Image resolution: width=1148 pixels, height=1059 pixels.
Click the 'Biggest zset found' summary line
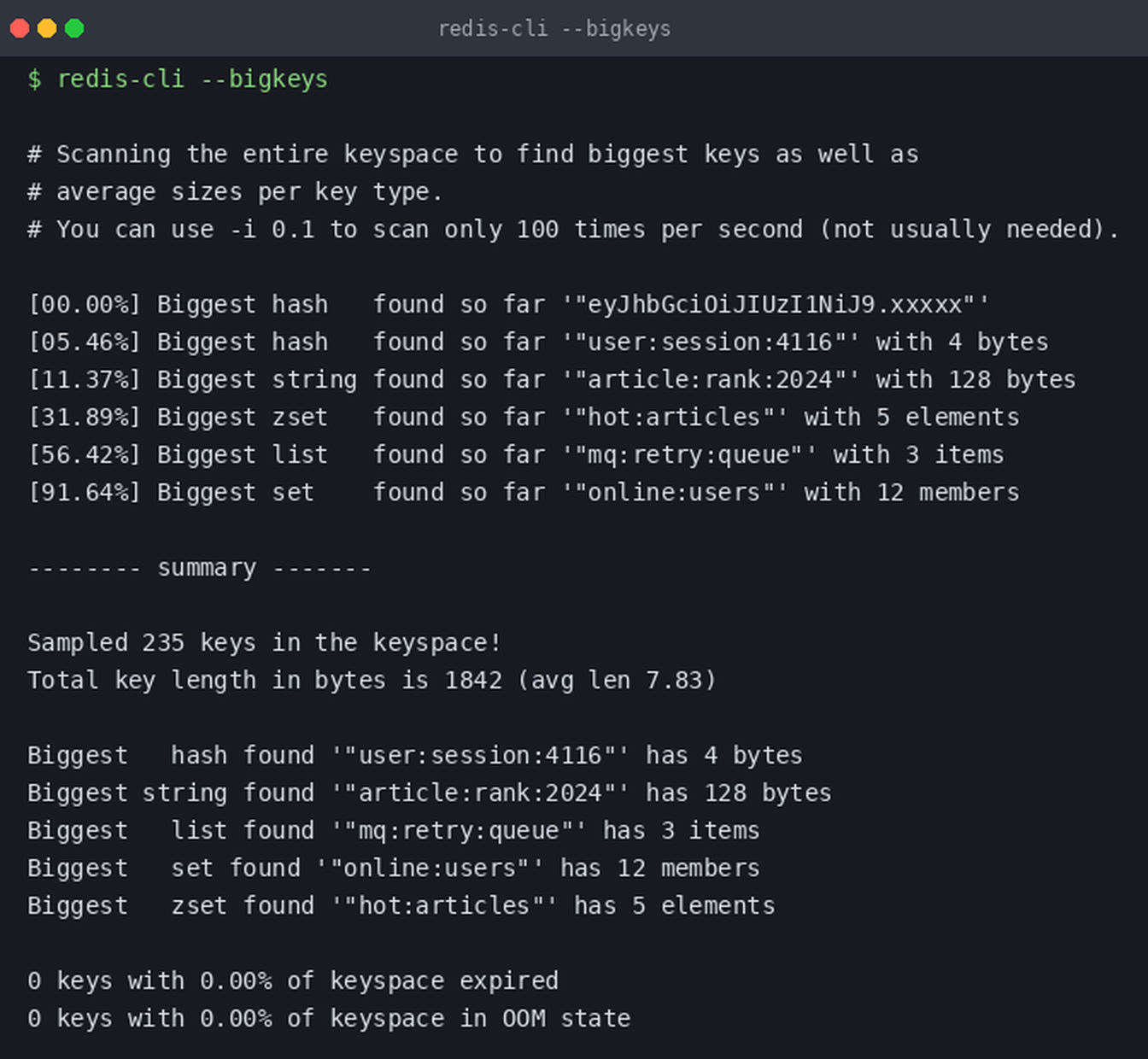tap(401, 906)
